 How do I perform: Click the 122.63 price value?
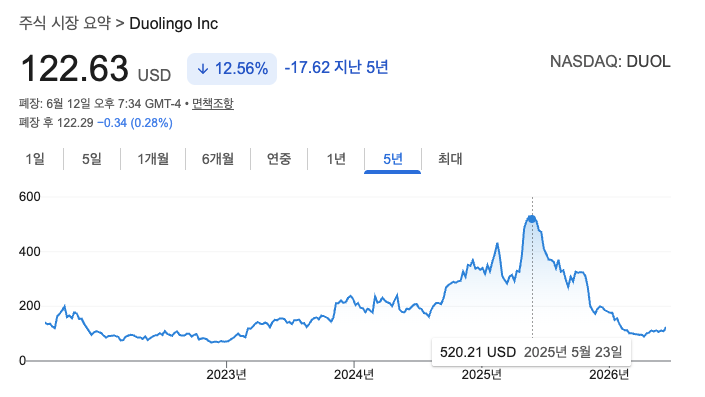(75, 68)
